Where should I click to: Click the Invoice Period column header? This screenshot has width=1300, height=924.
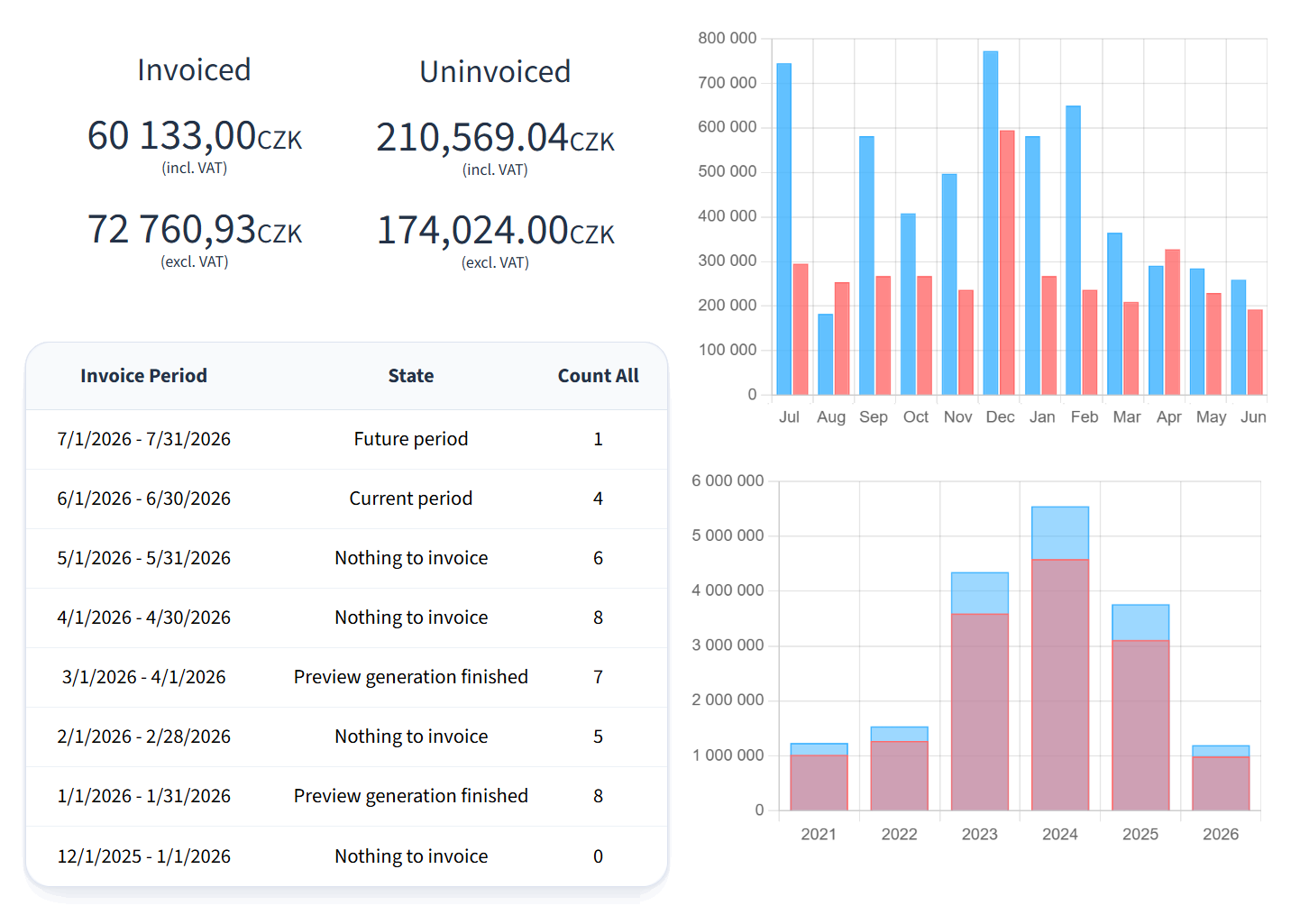pos(143,376)
